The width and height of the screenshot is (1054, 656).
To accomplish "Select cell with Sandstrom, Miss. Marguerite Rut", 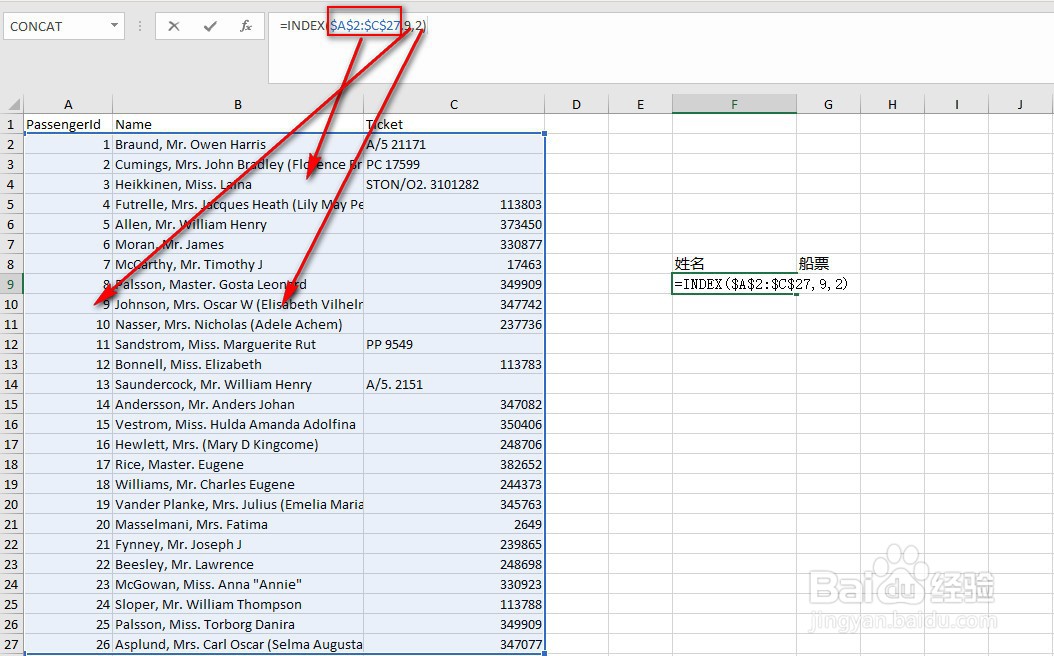I will click(x=238, y=344).
